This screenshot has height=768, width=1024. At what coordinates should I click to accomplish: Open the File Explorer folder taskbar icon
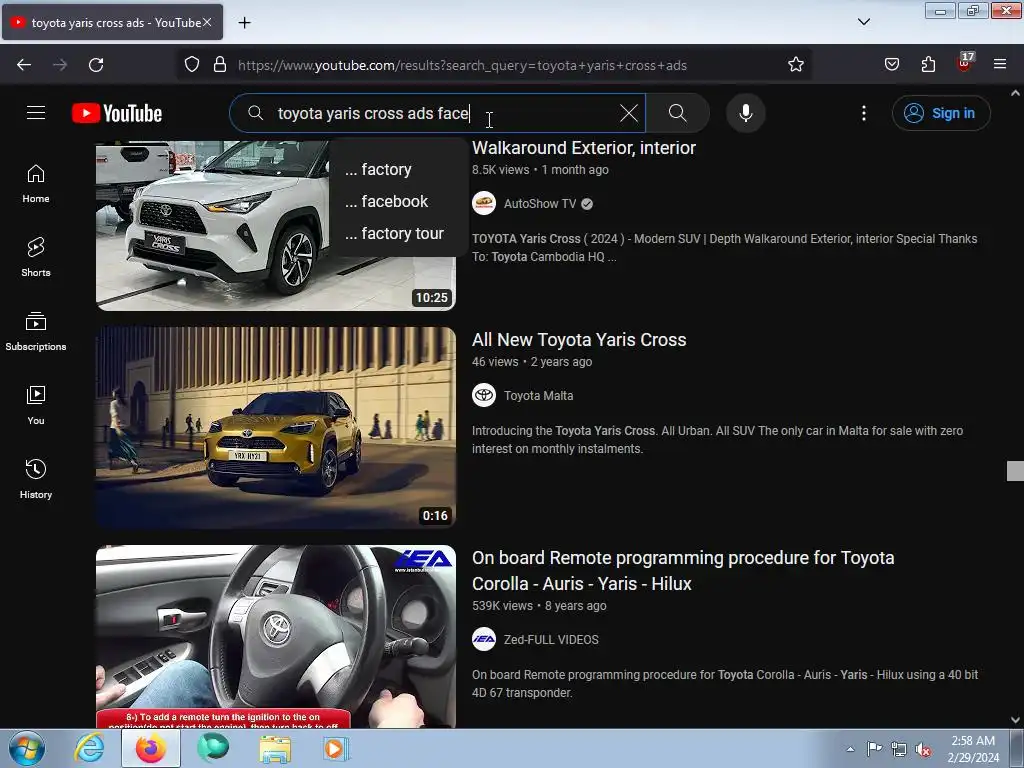coord(275,749)
